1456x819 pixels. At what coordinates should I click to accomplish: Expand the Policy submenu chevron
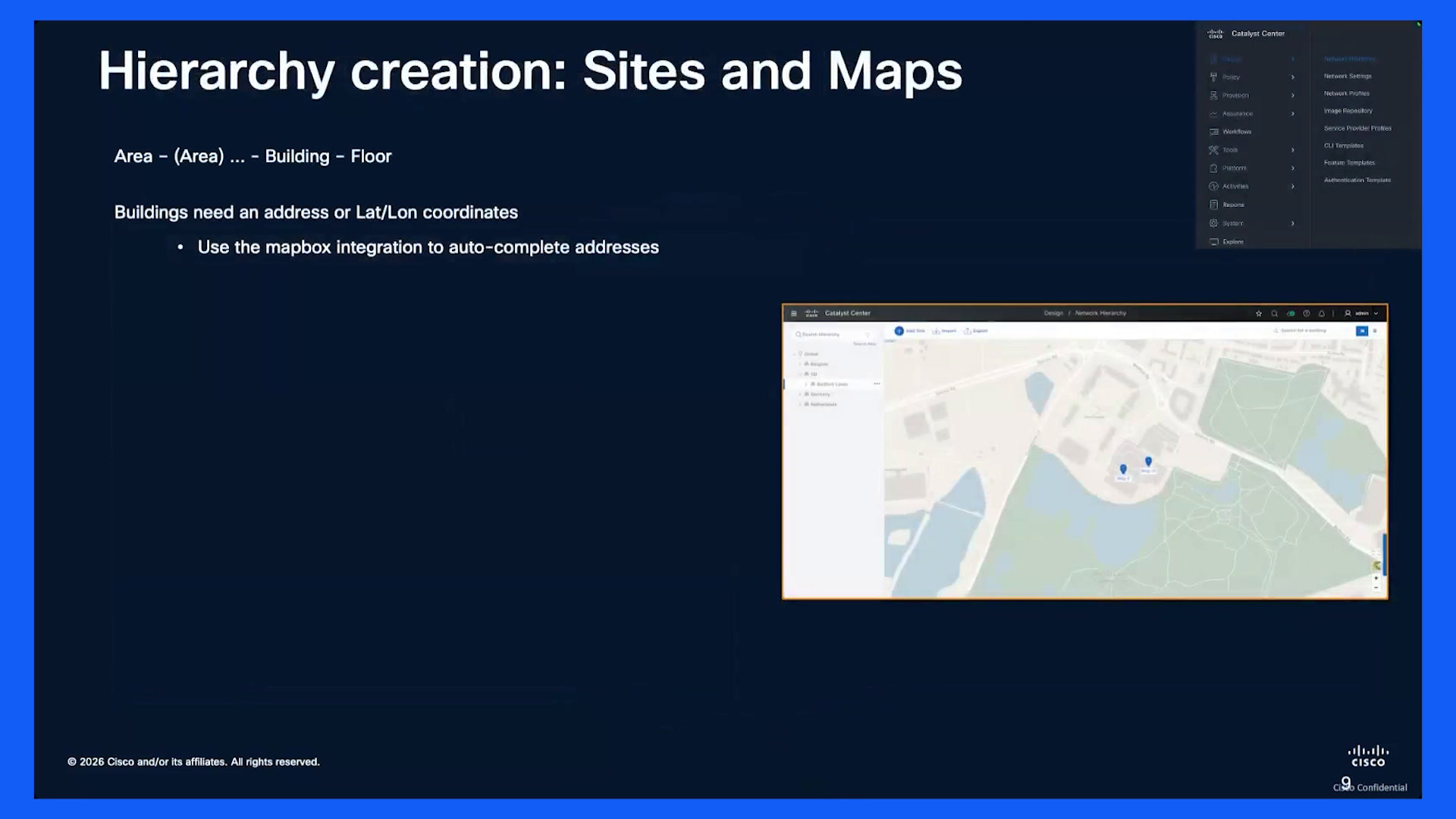coord(1293,77)
